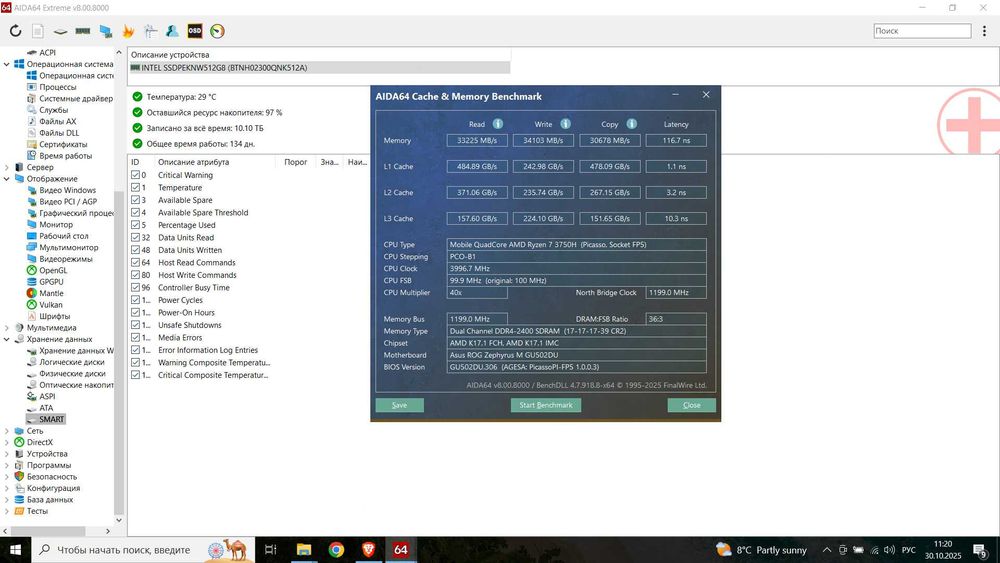
Task: Toggle the Critical Warning attribute checkbox
Action: [x=135, y=175]
